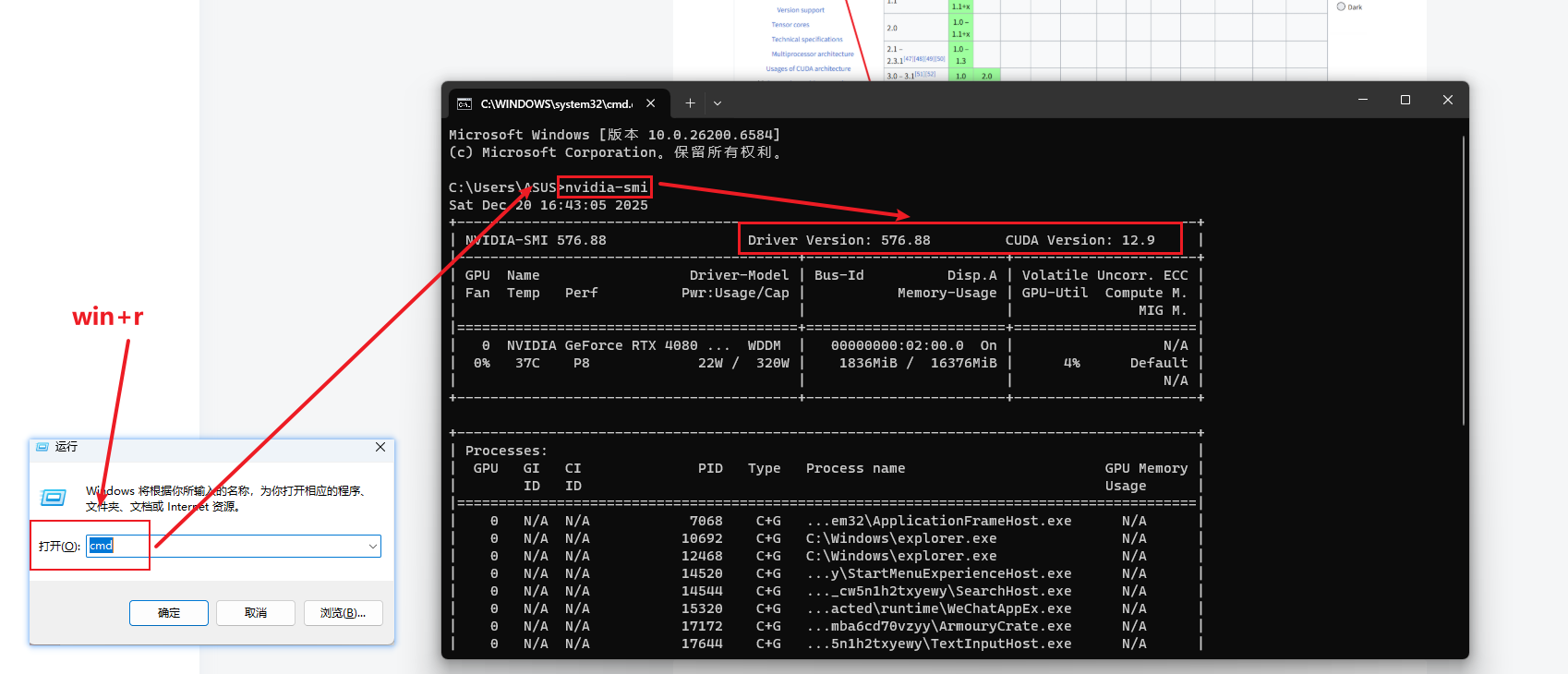The width and height of the screenshot is (1568, 674).
Task: Click the PID 12468 value
Action: click(702, 556)
